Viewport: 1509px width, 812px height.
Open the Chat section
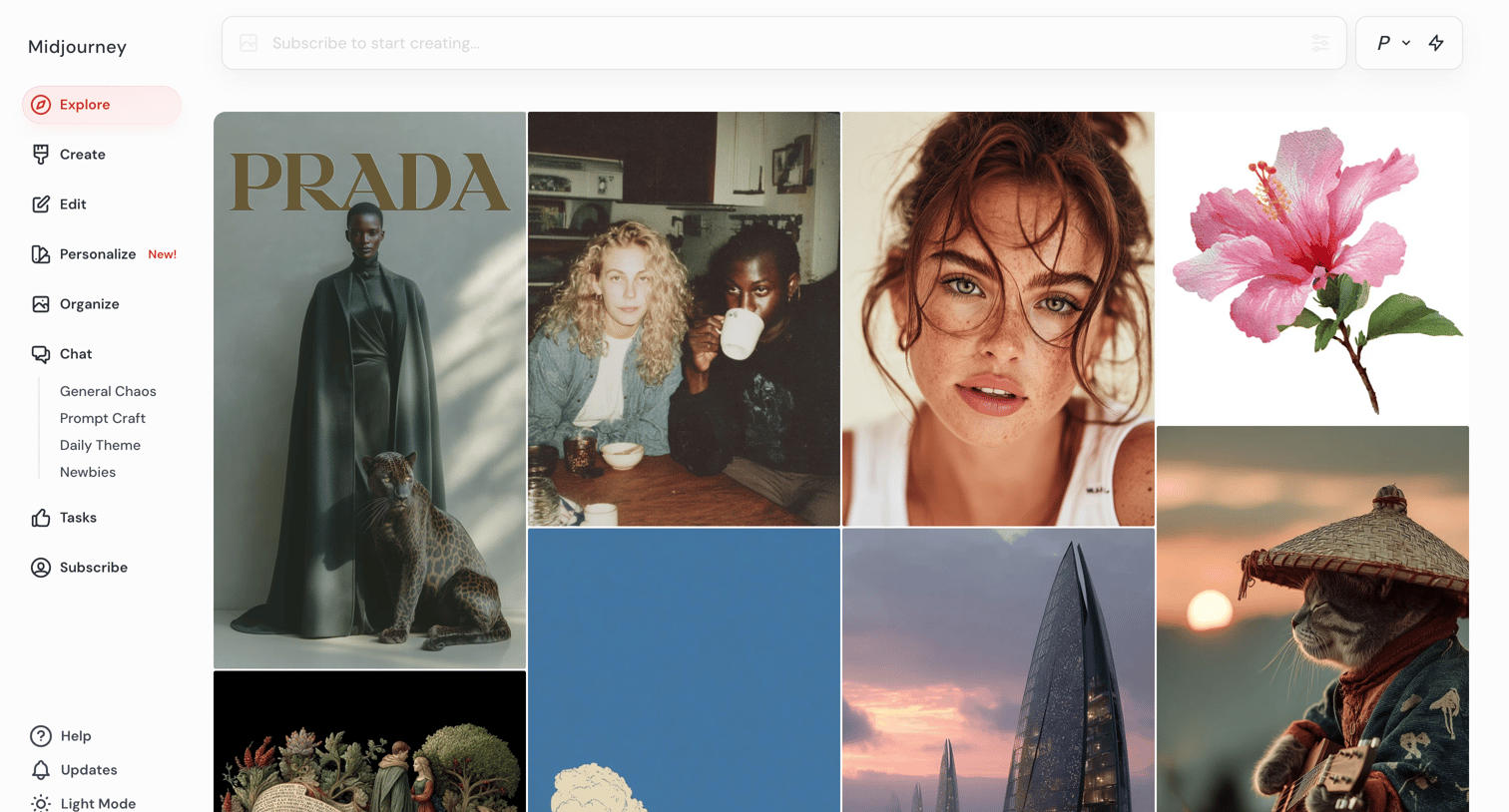tap(102, 354)
